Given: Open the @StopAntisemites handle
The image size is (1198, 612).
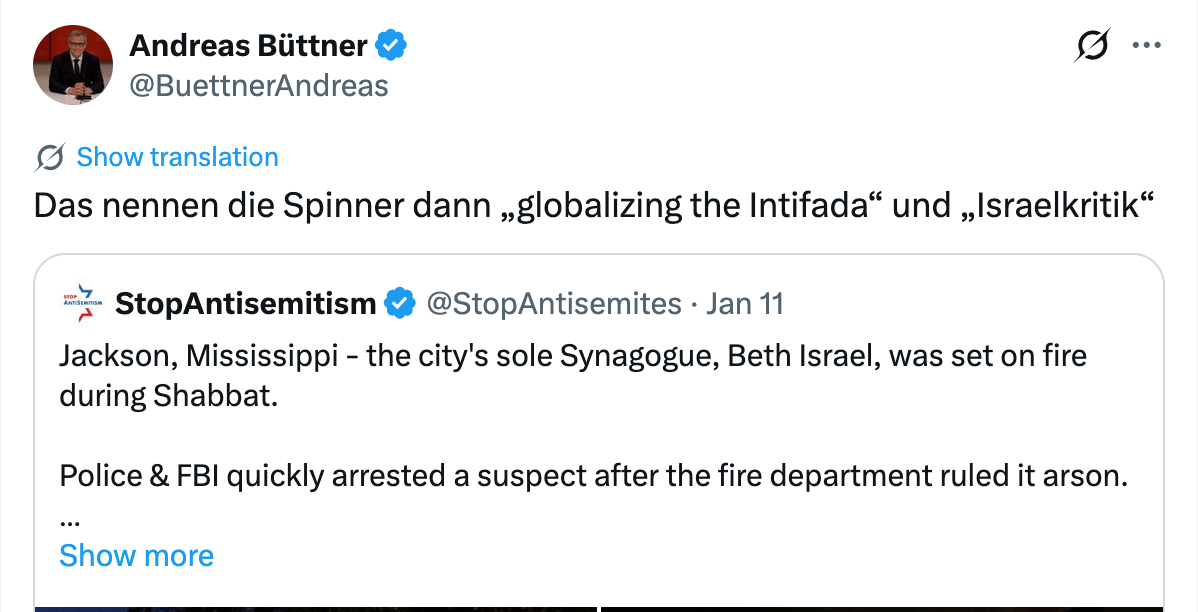Looking at the screenshot, I should [554, 303].
